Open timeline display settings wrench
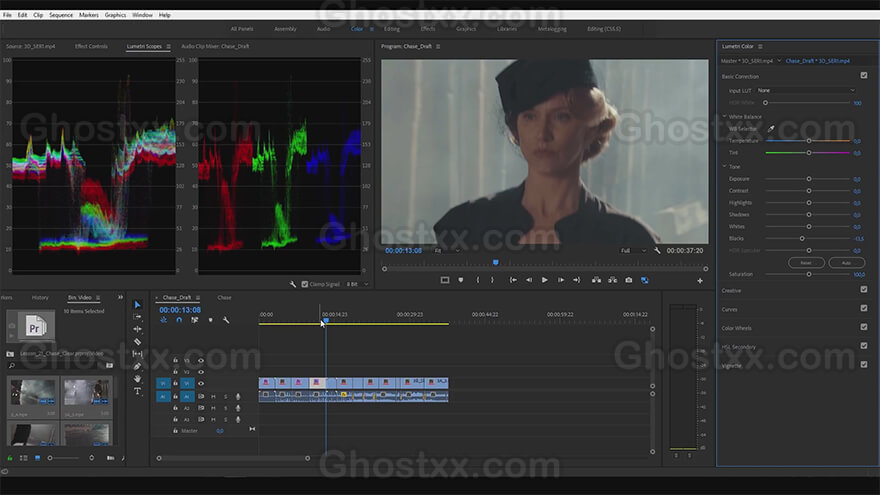The image size is (880, 495). coord(226,320)
